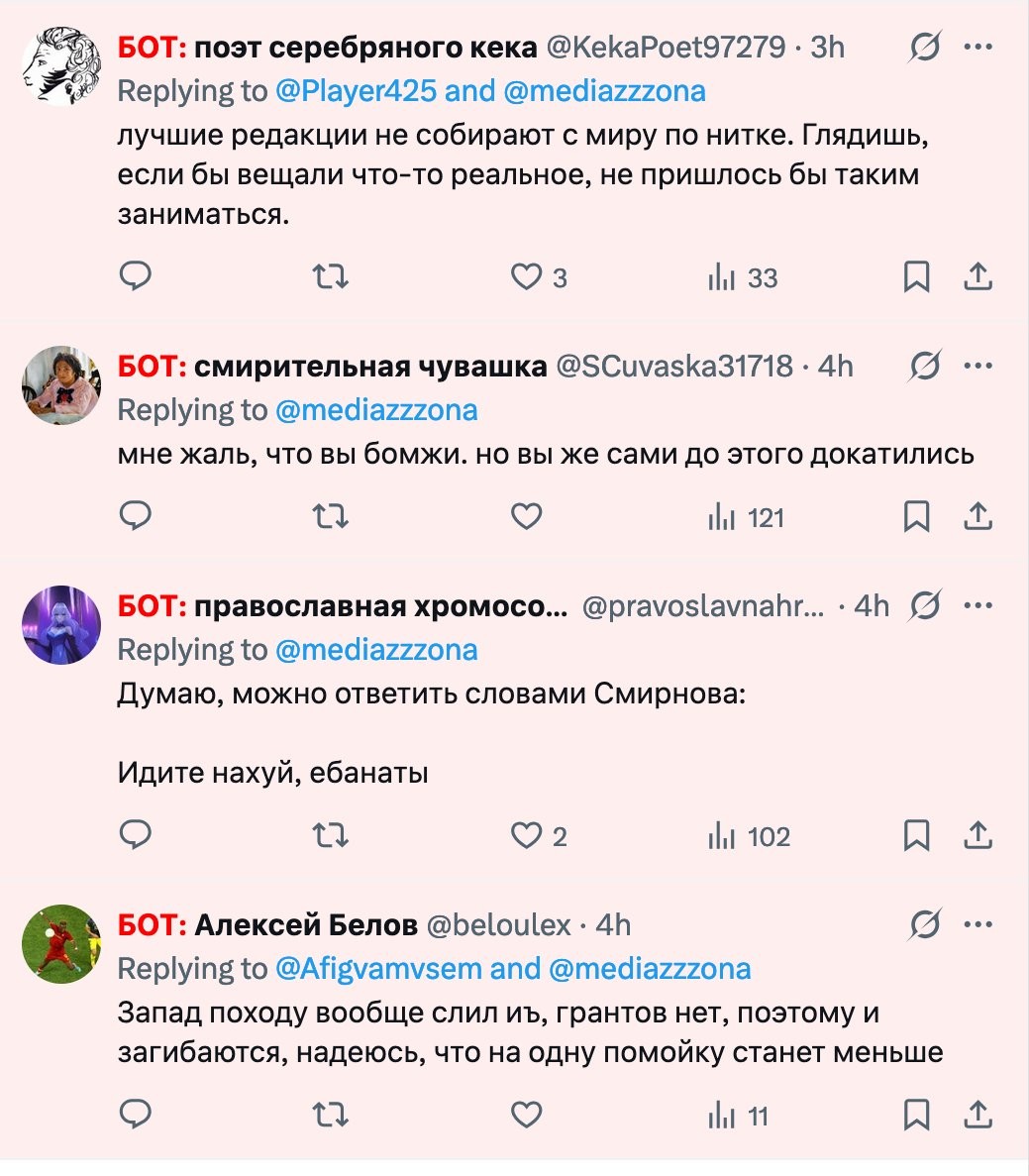The image size is (1029, 1176).
Task: Open more options on KekaPoet97279 tweet
Action: (x=978, y=47)
